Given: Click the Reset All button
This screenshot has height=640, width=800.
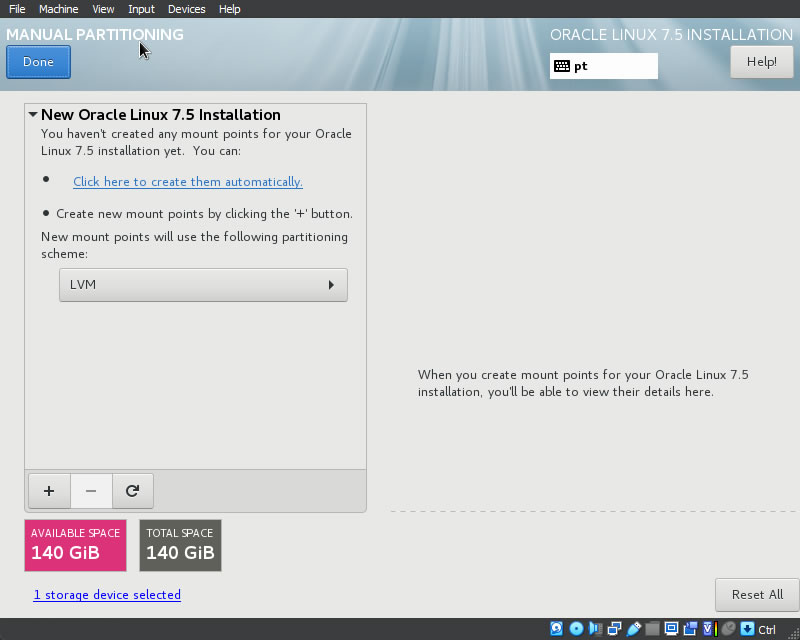Looking at the screenshot, I should click(x=757, y=595).
